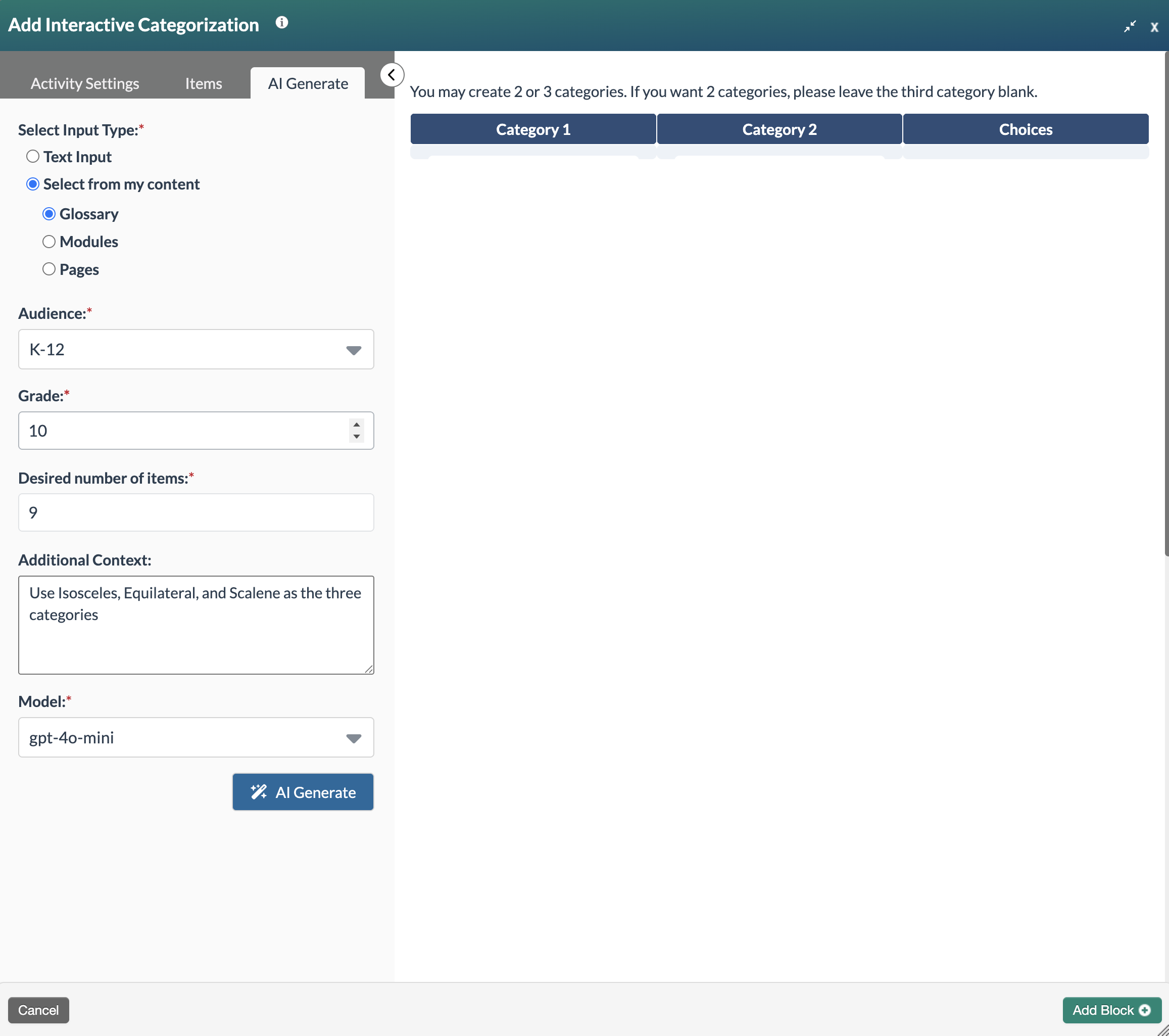Close the dialog with the X button
Viewport: 1169px width, 1036px height.
(x=1154, y=27)
